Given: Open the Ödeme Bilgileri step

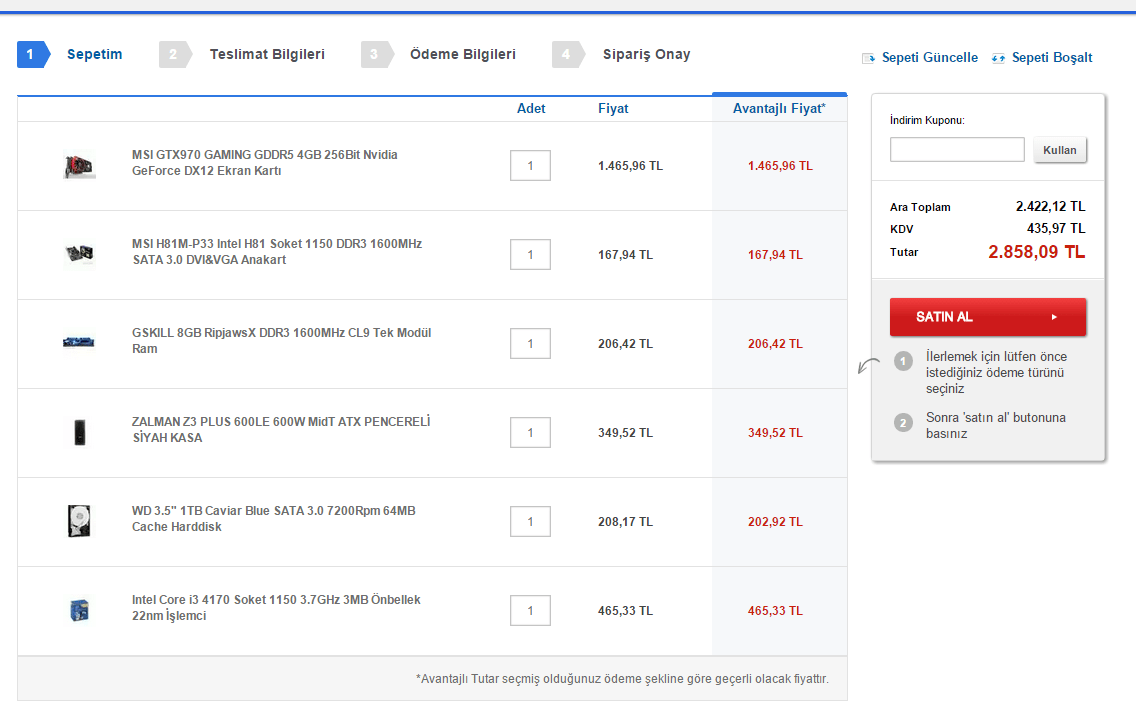Looking at the screenshot, I should (x=462, y=54).
